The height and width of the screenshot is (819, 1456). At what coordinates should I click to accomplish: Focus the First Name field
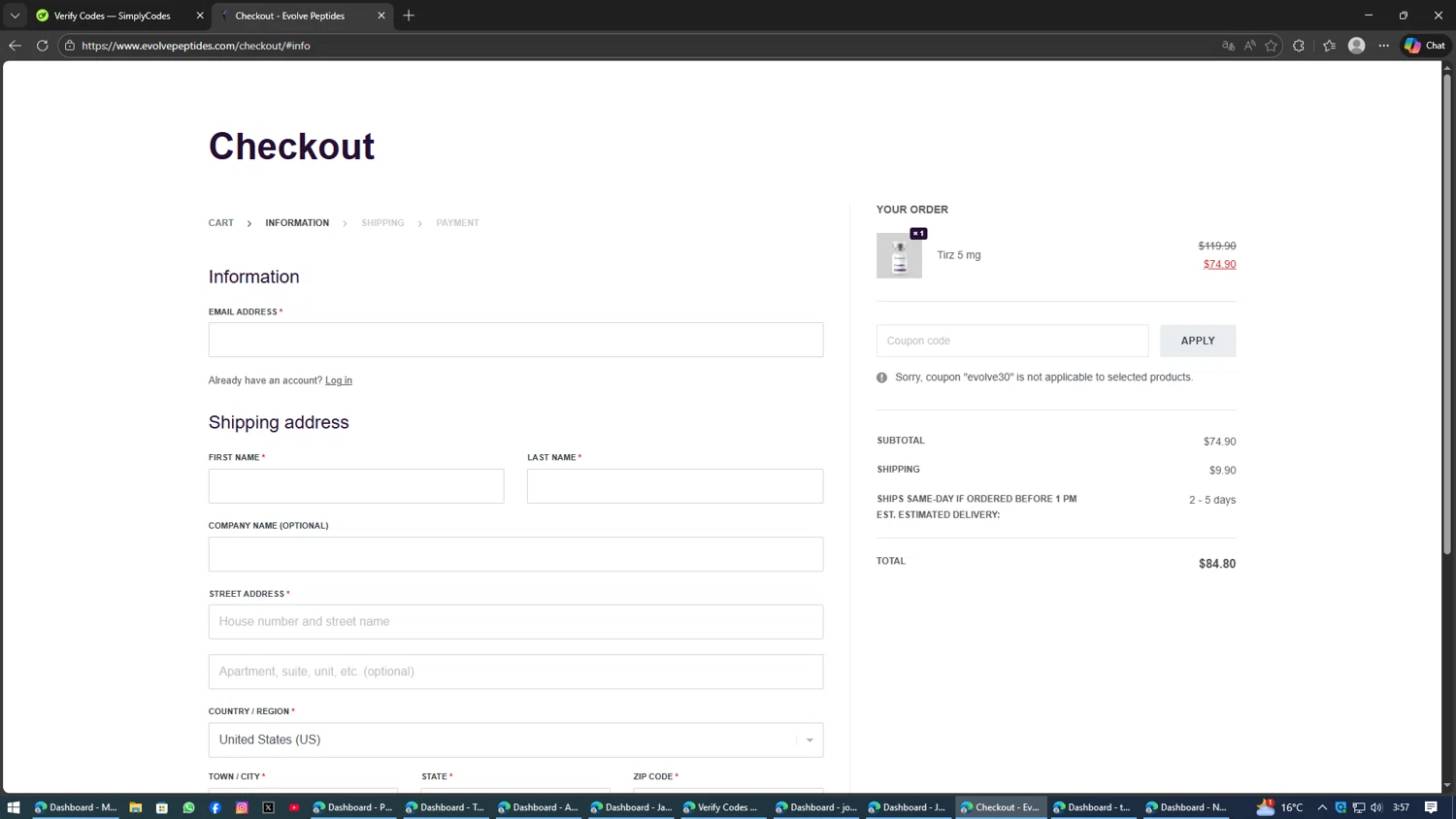point(356,486)
